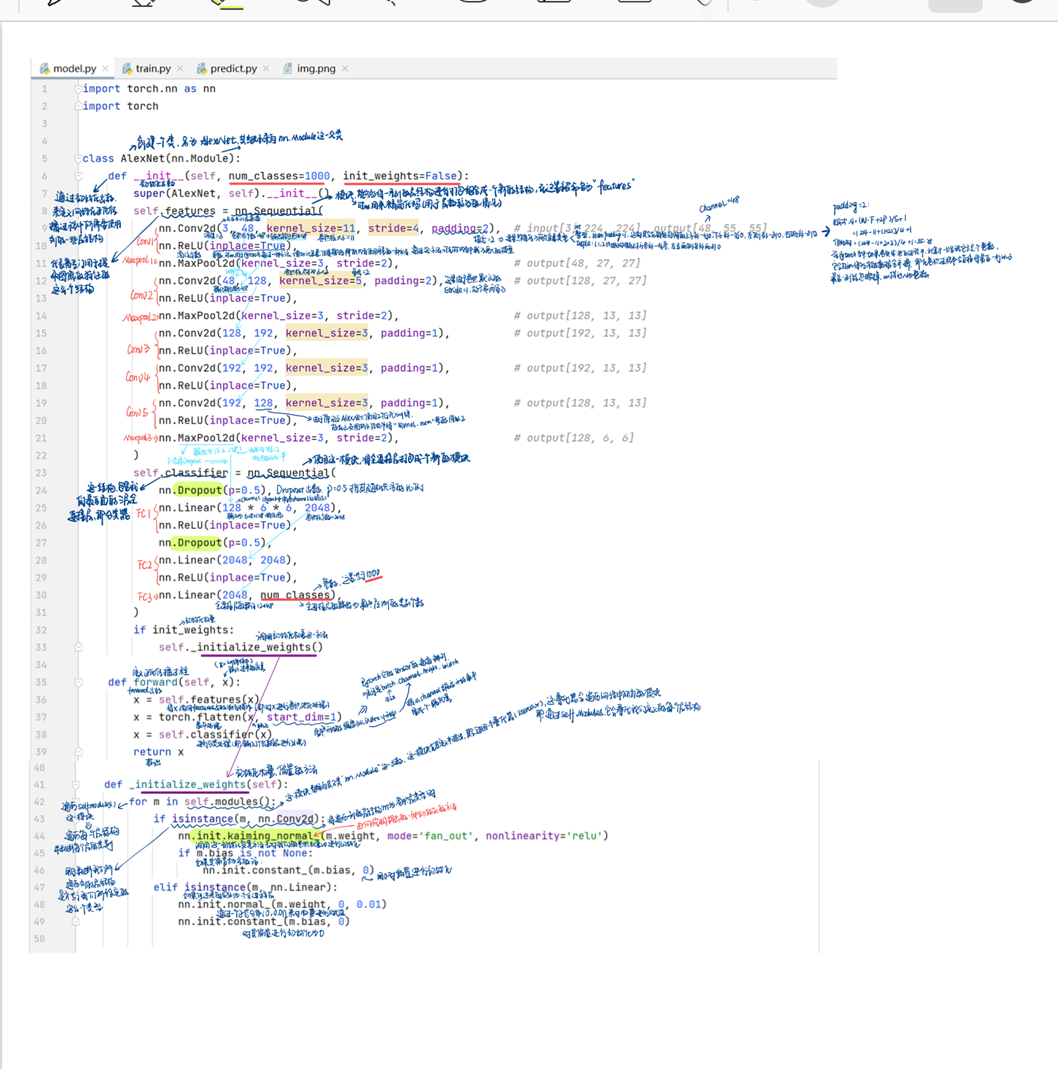The height and width of the screenshot is (1069, 1058).
Task: Close the model.py tab
Action: click(x=105, y=68)
